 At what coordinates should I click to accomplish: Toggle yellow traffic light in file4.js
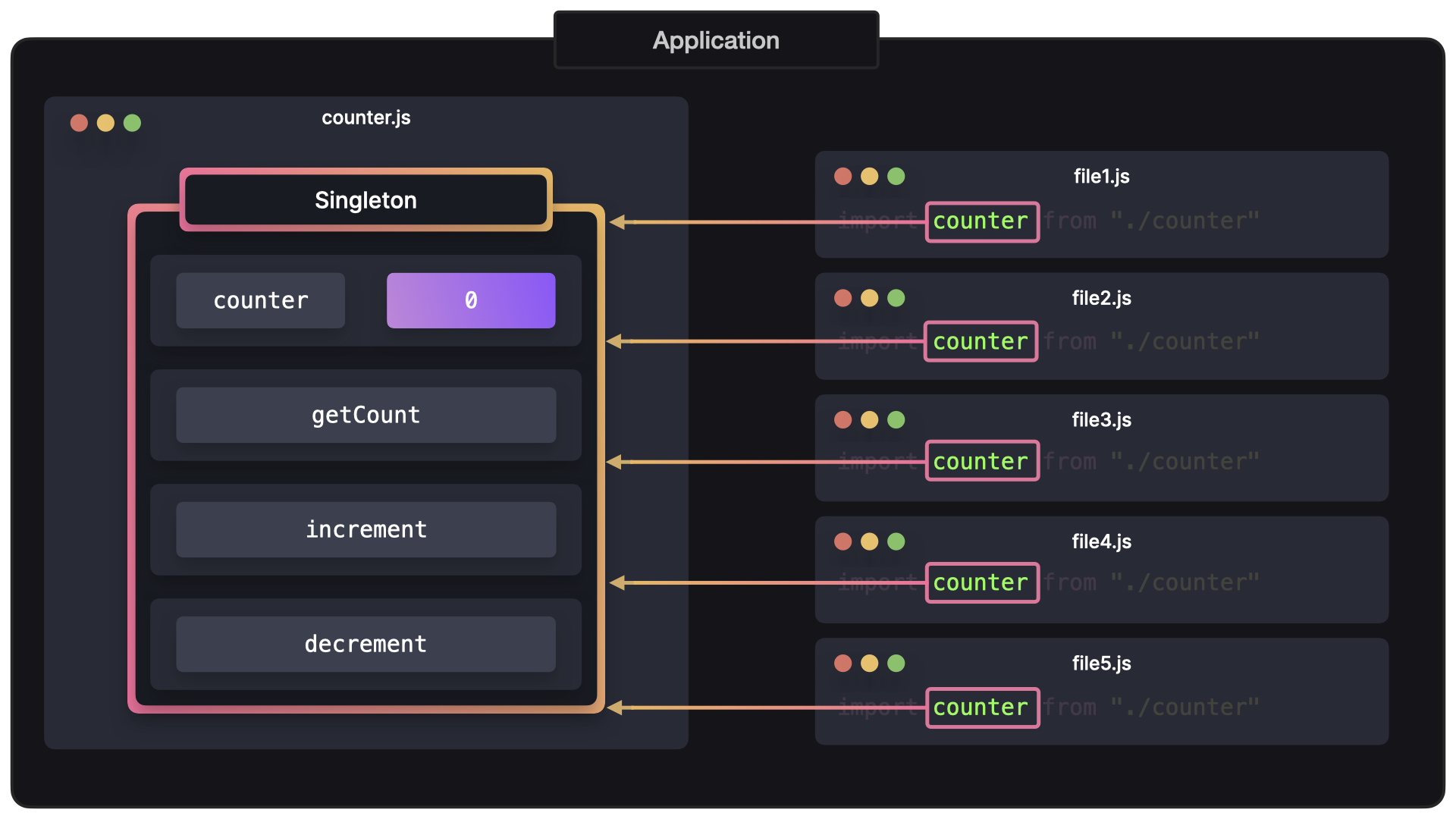pyautogui.click(x=869, y=541)
